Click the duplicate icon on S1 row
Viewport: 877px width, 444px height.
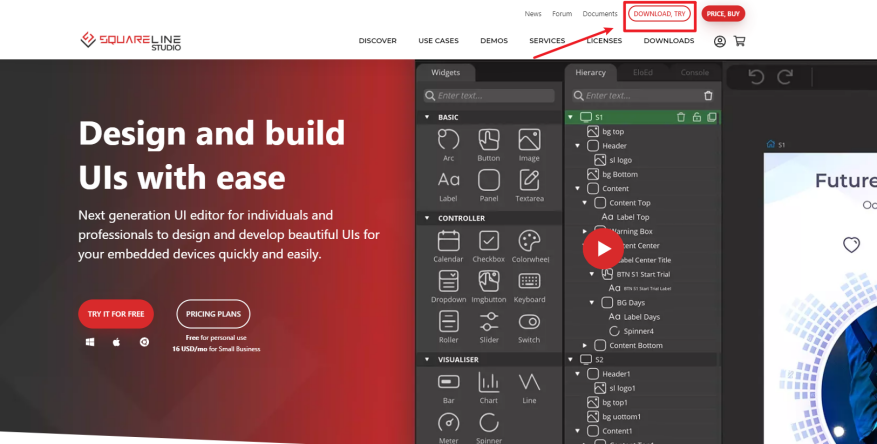(711, 117)
